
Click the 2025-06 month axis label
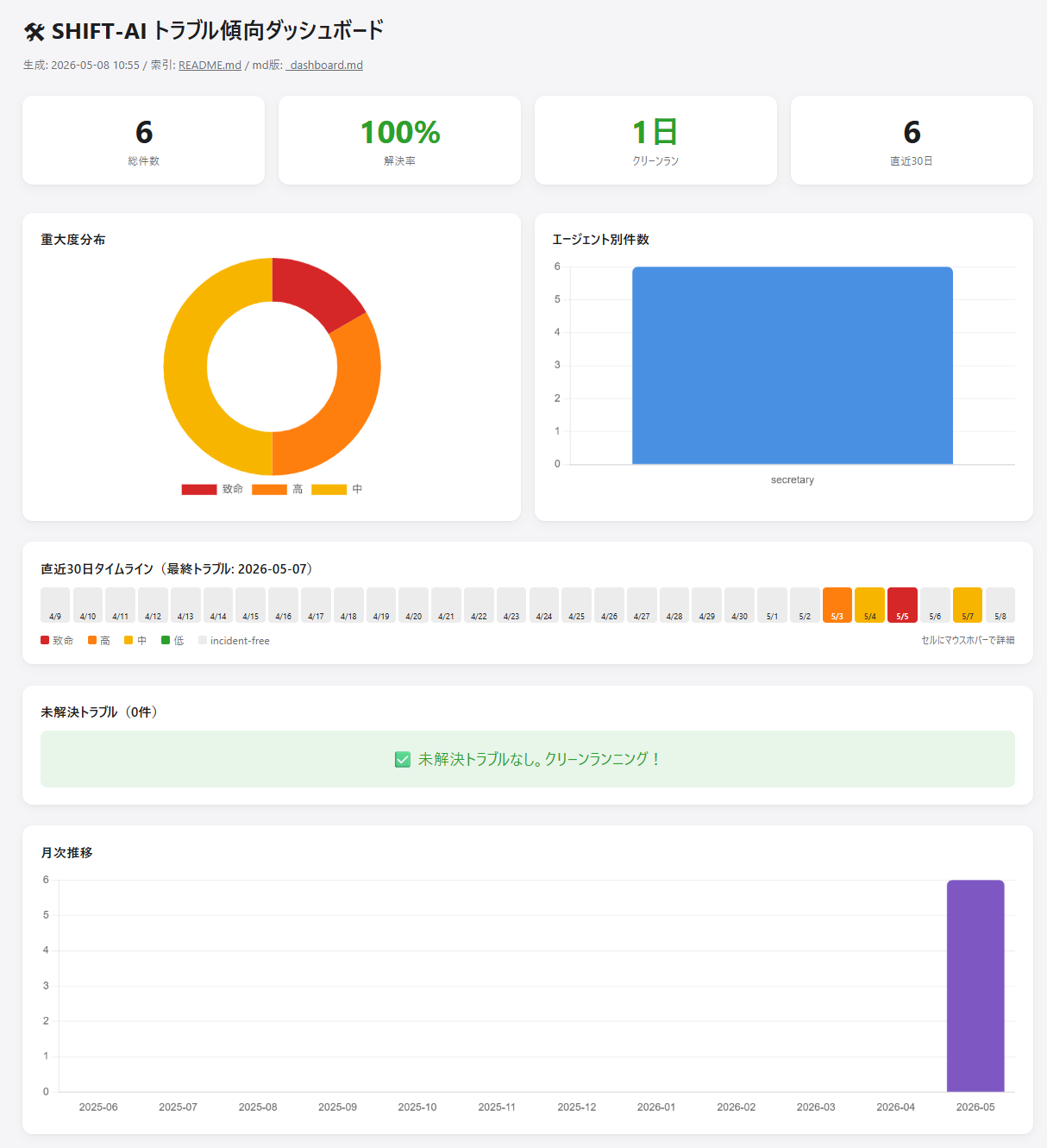[x=98, y=1107]
